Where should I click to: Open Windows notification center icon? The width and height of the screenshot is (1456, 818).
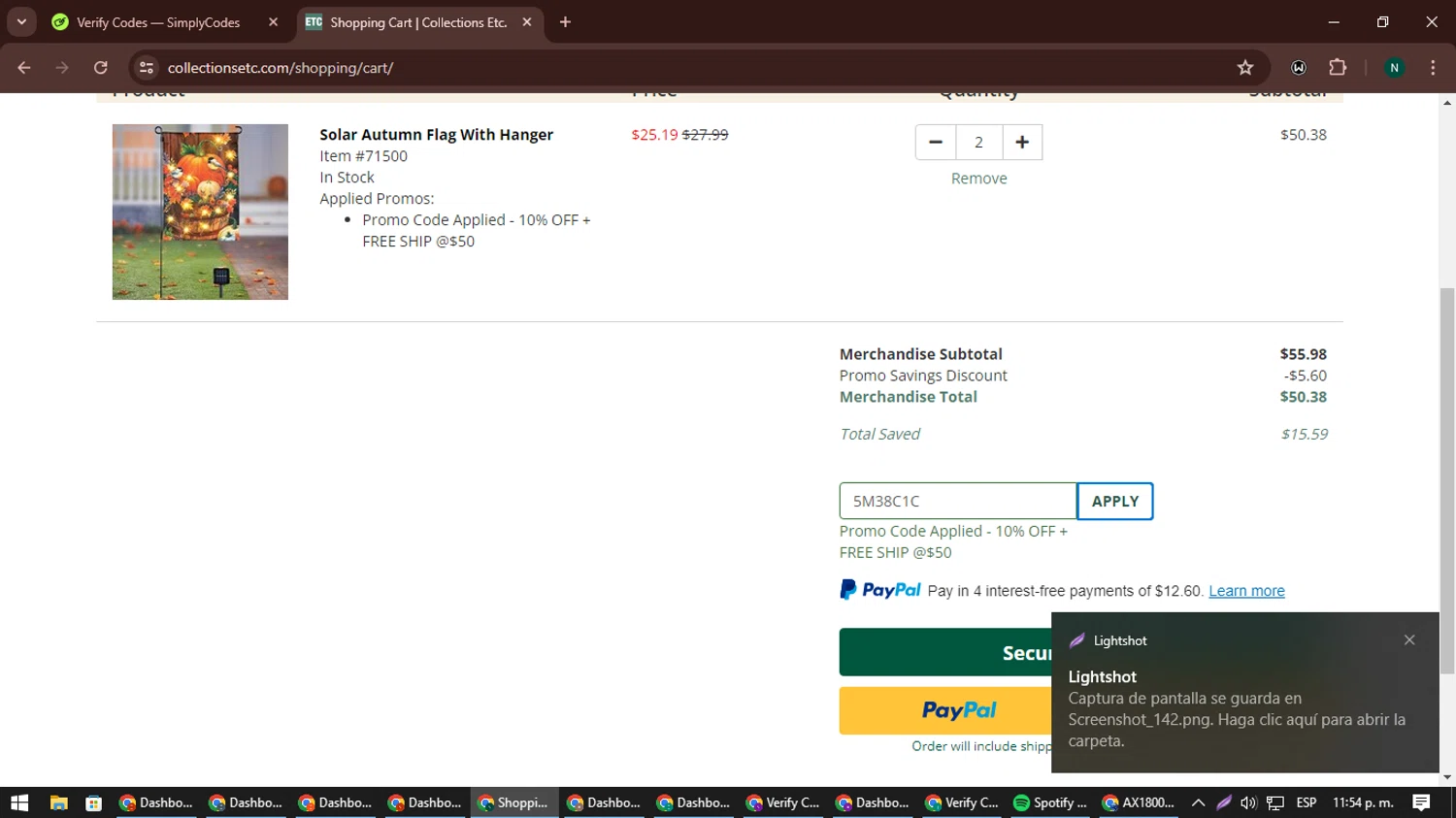click(x=1421, y=802)
